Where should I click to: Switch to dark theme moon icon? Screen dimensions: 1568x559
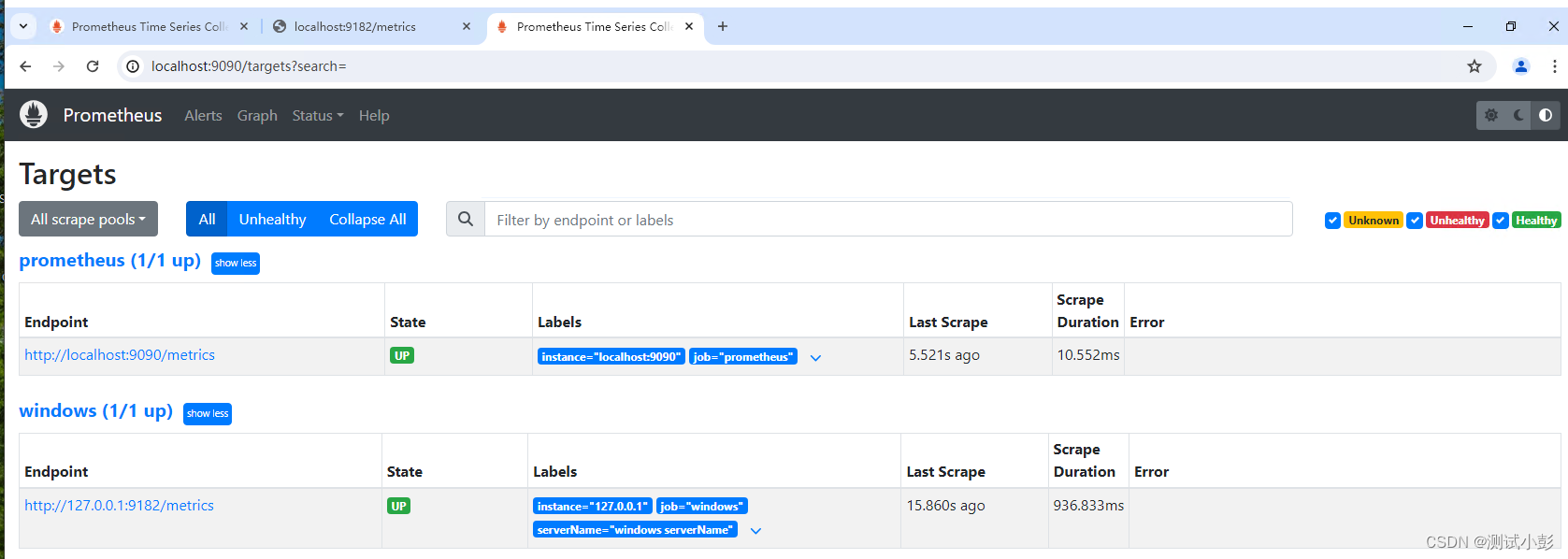pos(1518,115)
